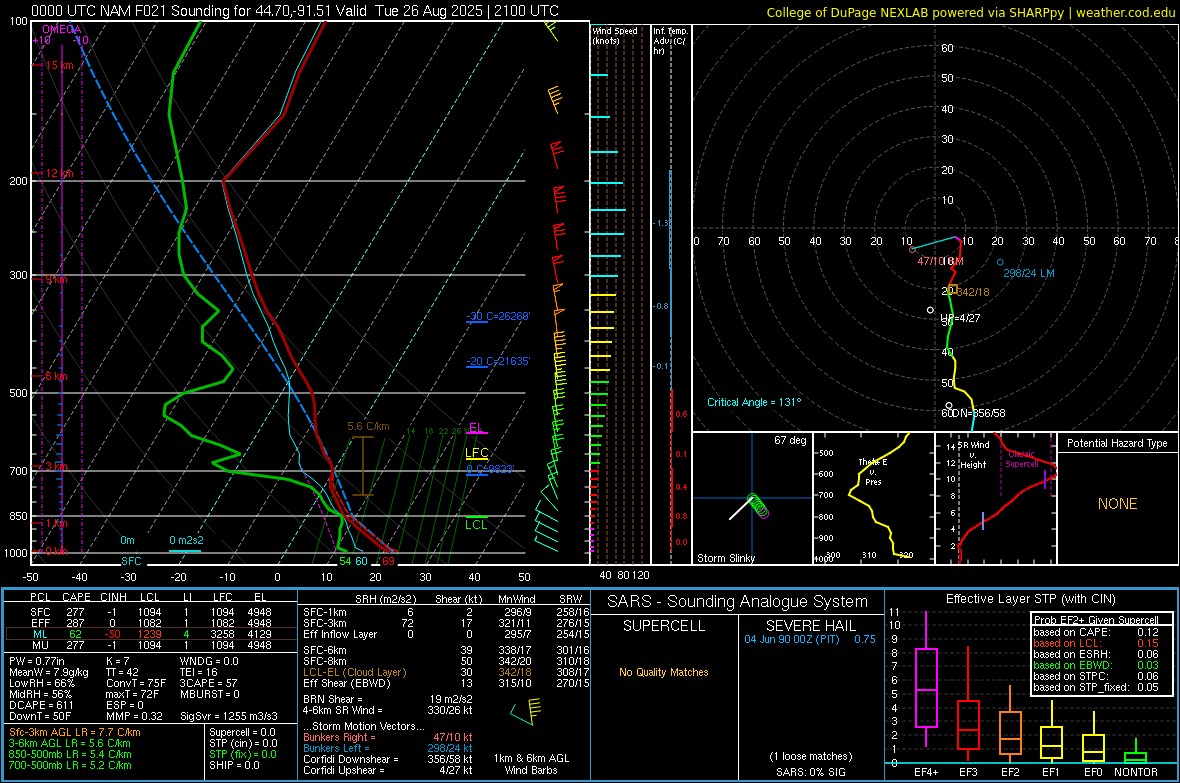Click the SHIP = 0.0 value
The height and width of the screenshot is (783, 1180).
pos(234,765)
